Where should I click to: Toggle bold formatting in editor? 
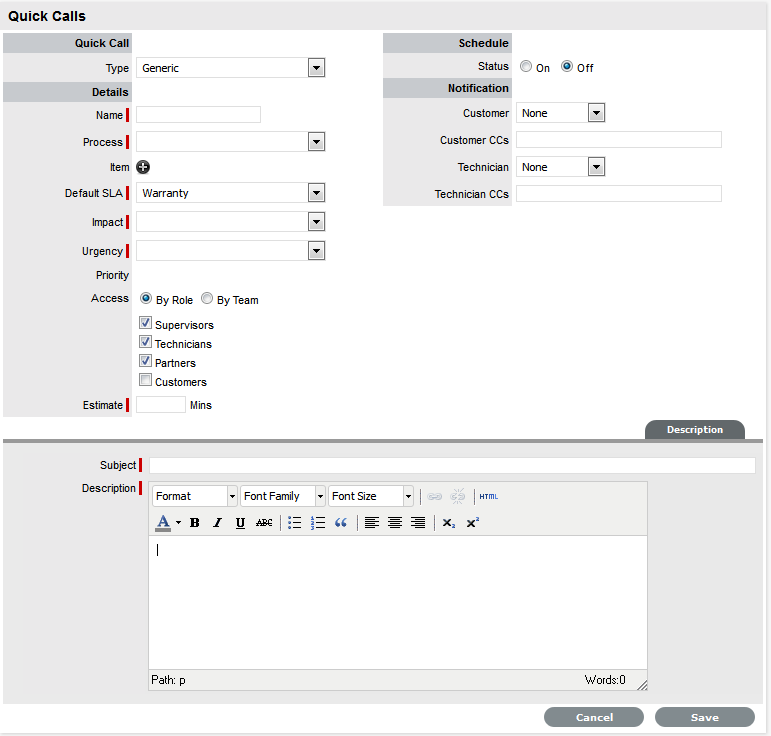195,523
